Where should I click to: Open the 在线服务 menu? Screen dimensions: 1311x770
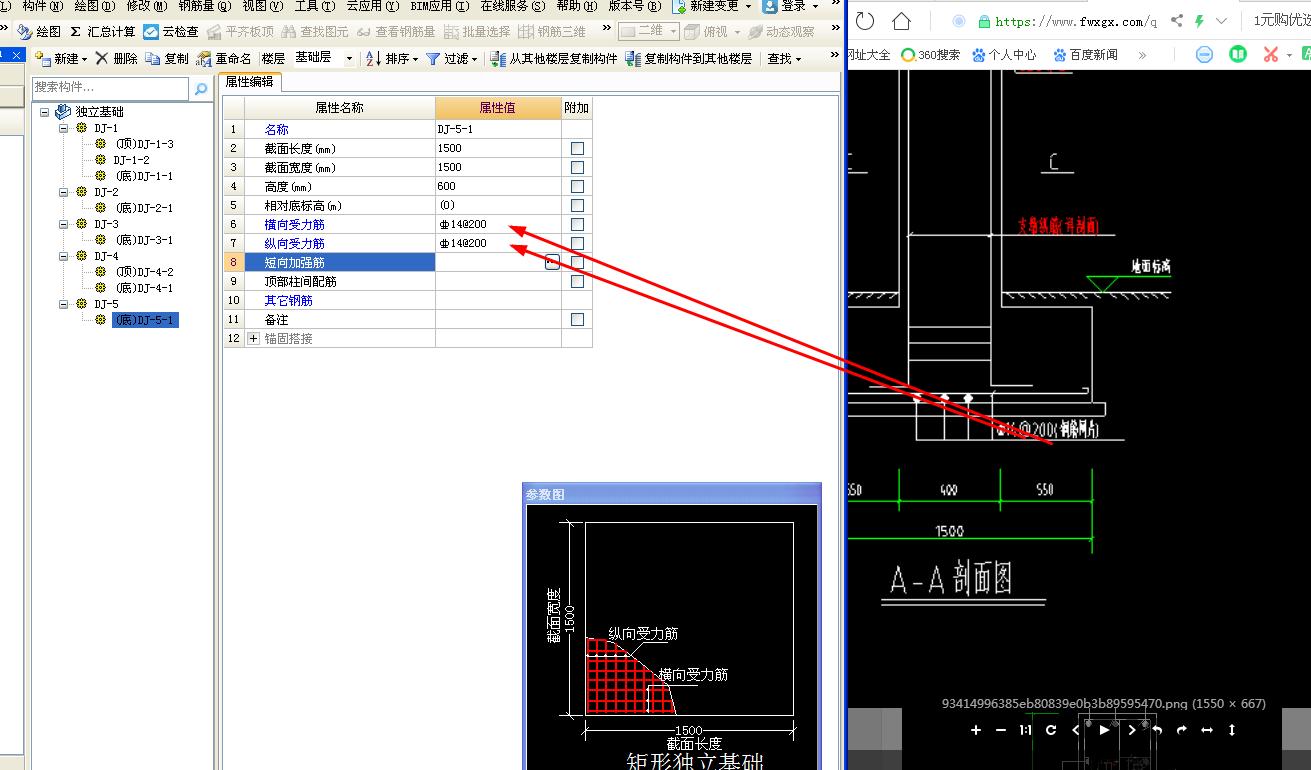tap(511, 6)
